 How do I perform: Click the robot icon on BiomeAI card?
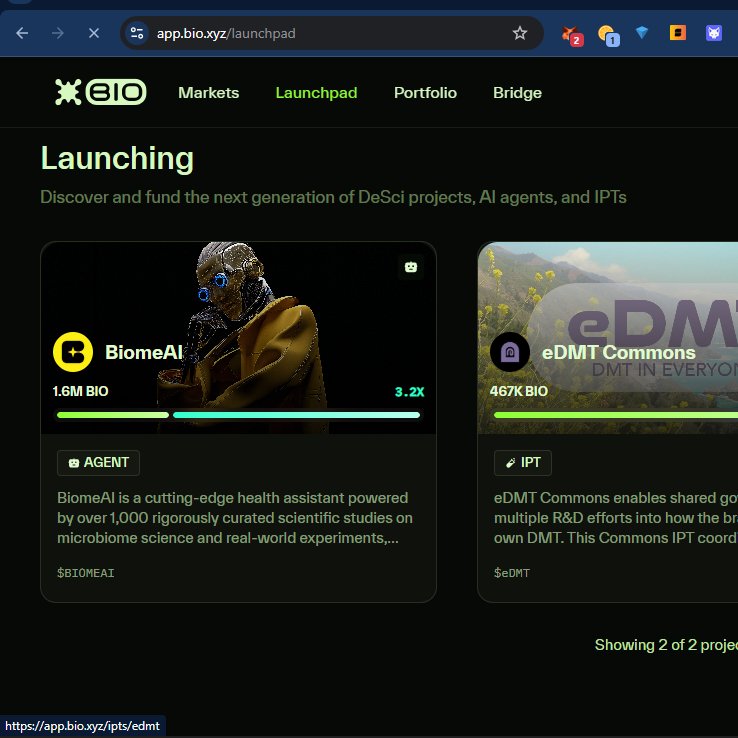(x=411, y=267)
